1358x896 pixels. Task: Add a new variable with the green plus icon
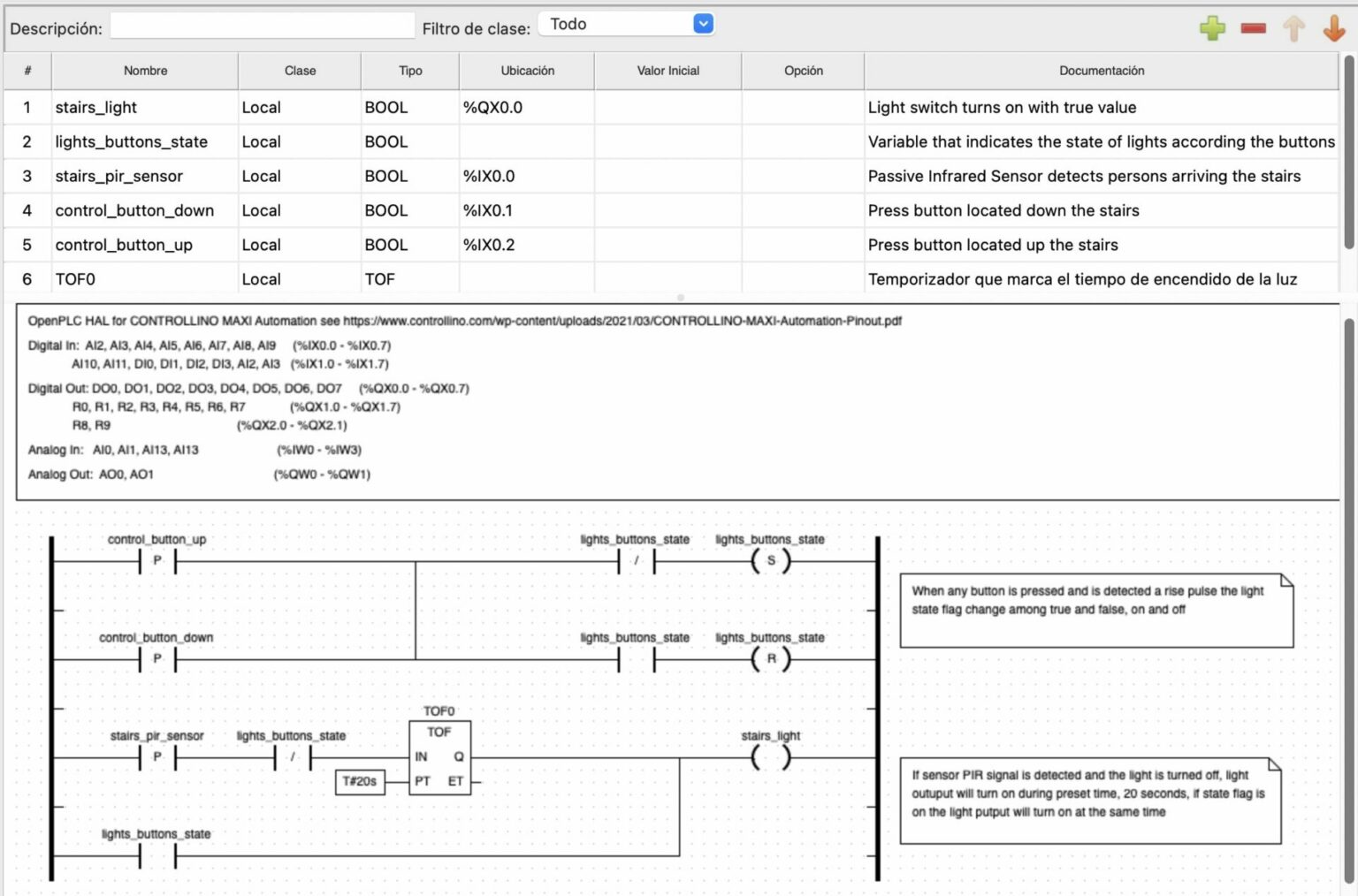tap(1212, 27)
